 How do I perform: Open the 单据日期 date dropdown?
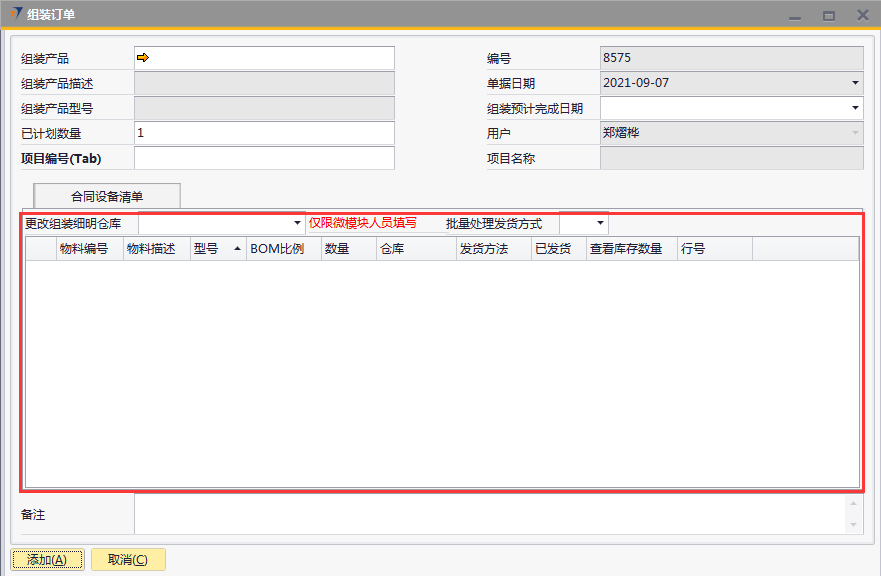[855, 83]
